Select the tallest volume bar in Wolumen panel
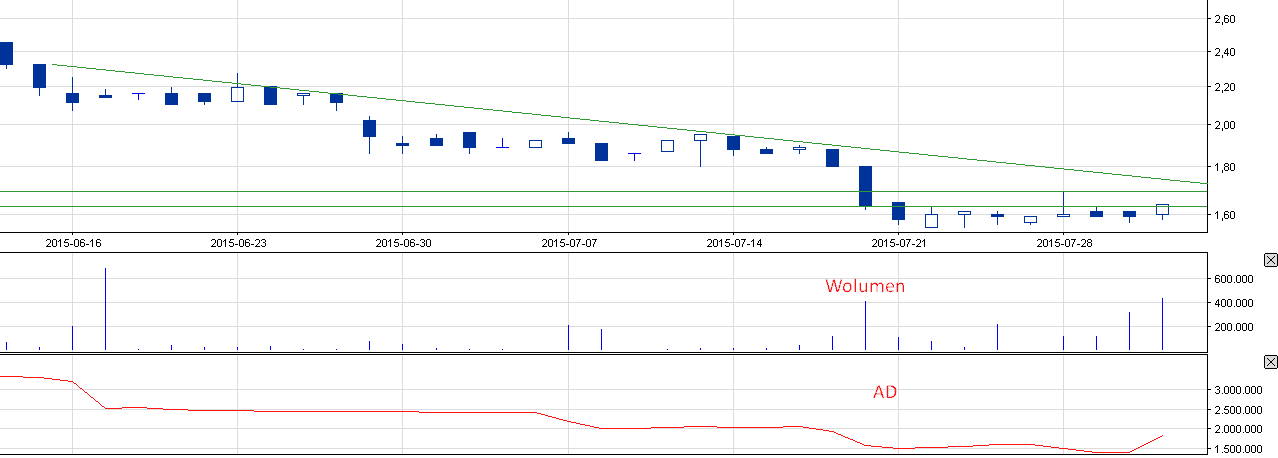Viewport: 1278px width, 458px height. click(105, 309)
